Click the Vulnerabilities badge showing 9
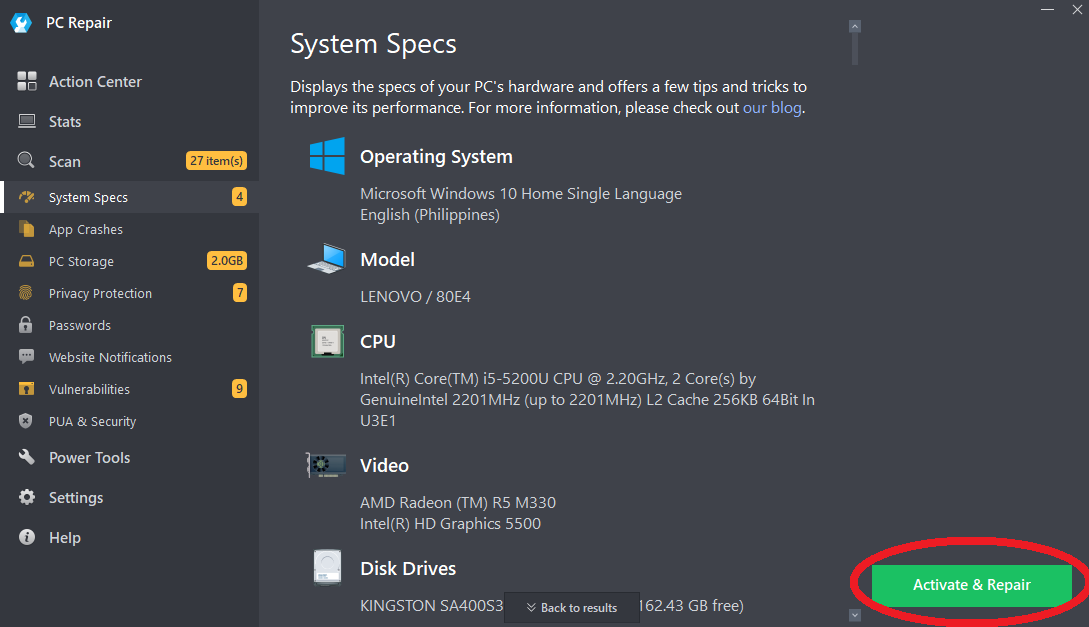Image resolution: width=1089 pixels, height=627 pixels. tap(239, 388)
